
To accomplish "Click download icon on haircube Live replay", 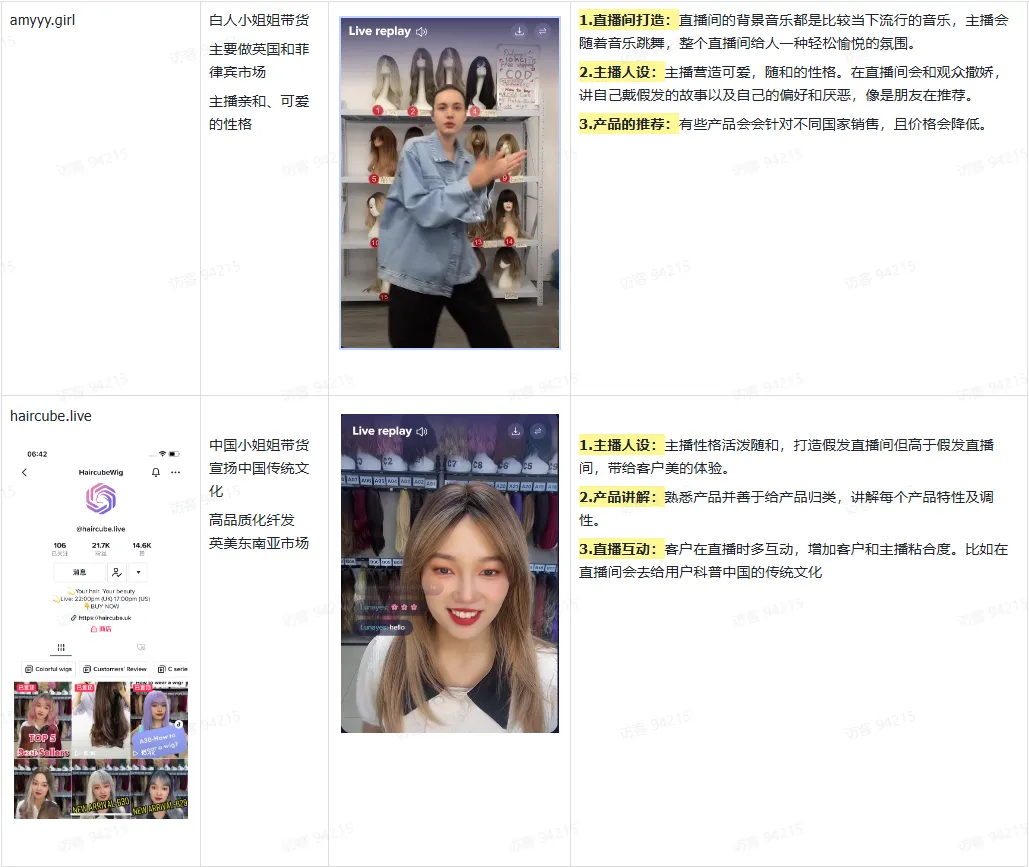I will [x=516, y=431].
